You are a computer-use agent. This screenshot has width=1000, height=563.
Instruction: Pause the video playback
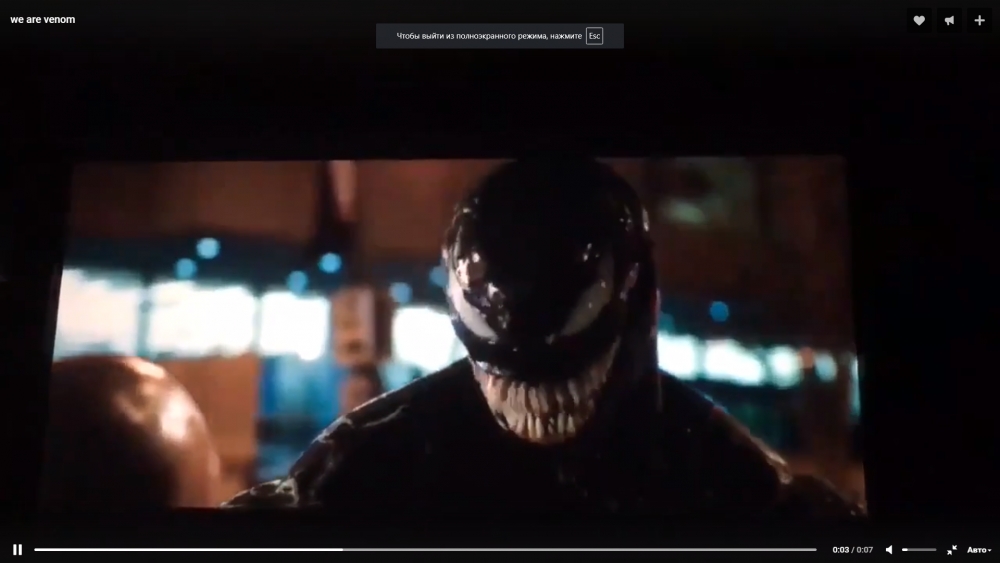pyautogui.click(x=17, y=550)
